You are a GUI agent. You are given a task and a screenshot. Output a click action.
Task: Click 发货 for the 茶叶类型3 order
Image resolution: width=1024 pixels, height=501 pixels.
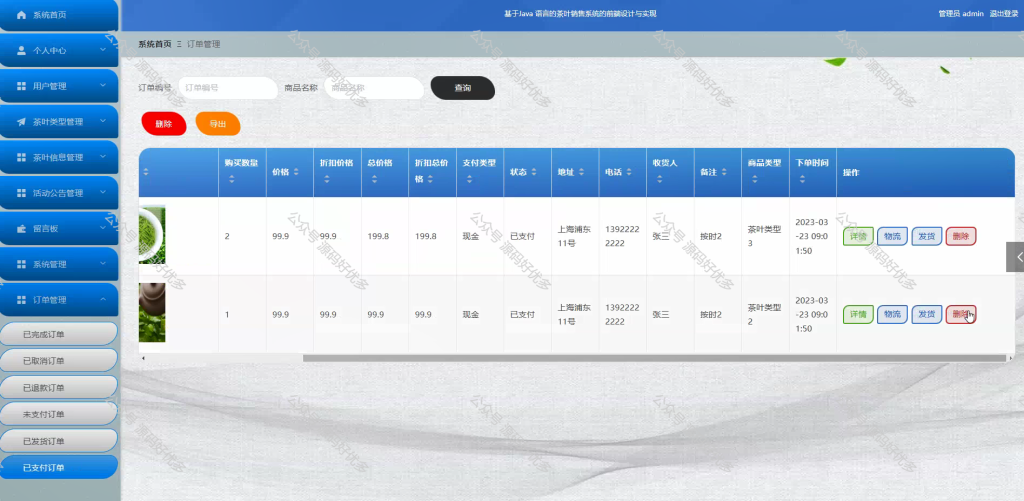point(927,236)
